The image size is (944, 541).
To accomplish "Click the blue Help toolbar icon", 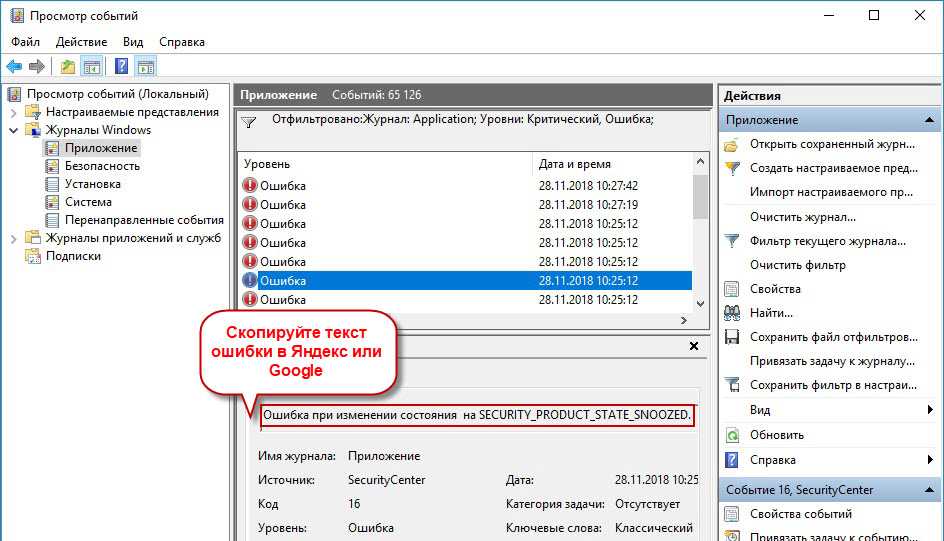I will coord(121,67).
